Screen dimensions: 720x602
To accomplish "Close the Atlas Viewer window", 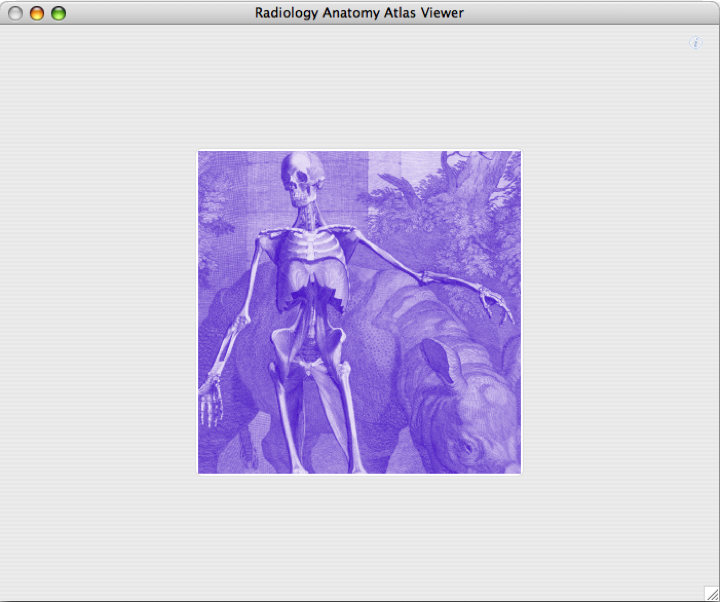I will coord(15,13).
